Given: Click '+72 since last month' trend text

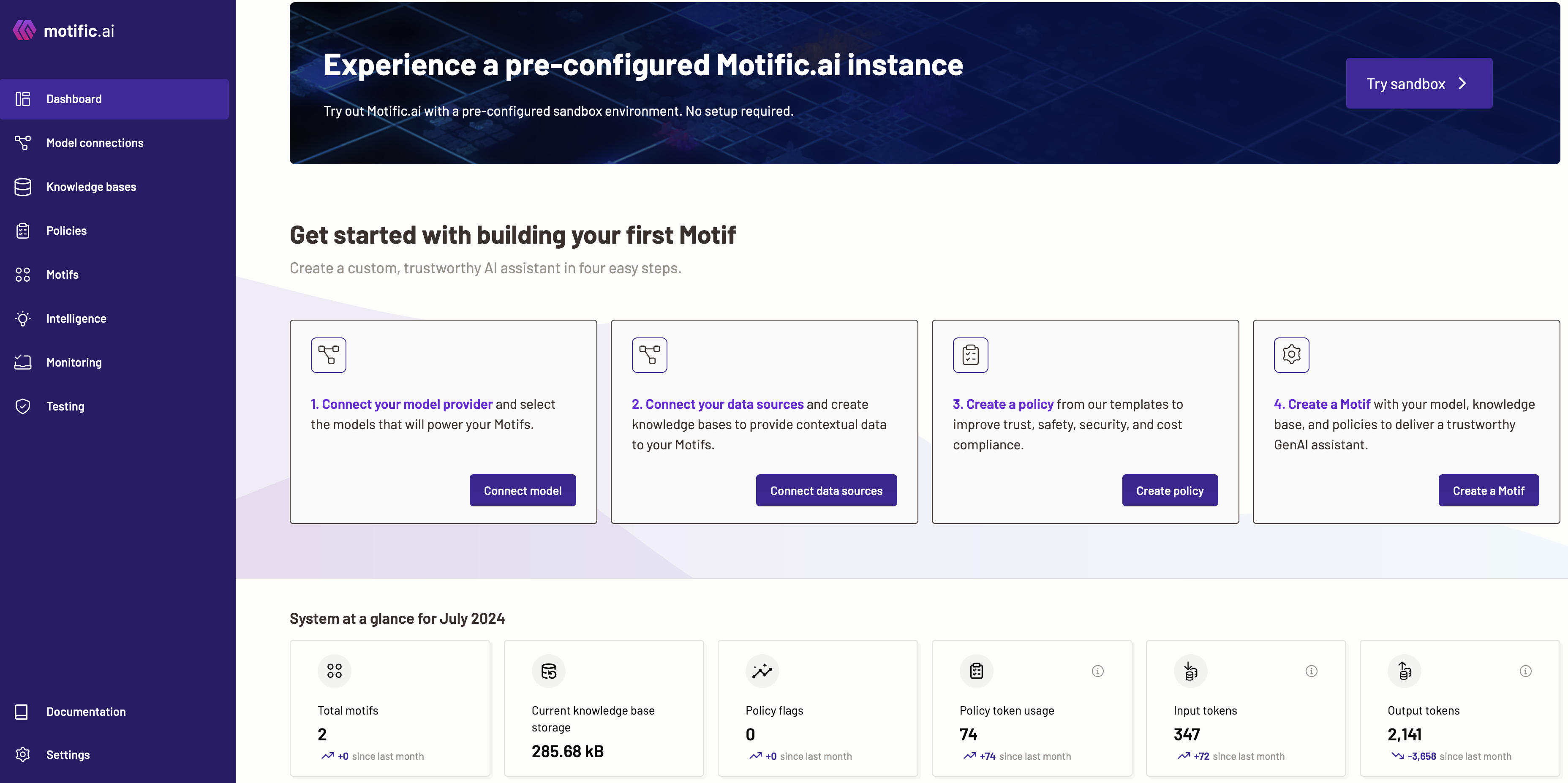Looking at the screenshot, I should (x=1239, y=756).
